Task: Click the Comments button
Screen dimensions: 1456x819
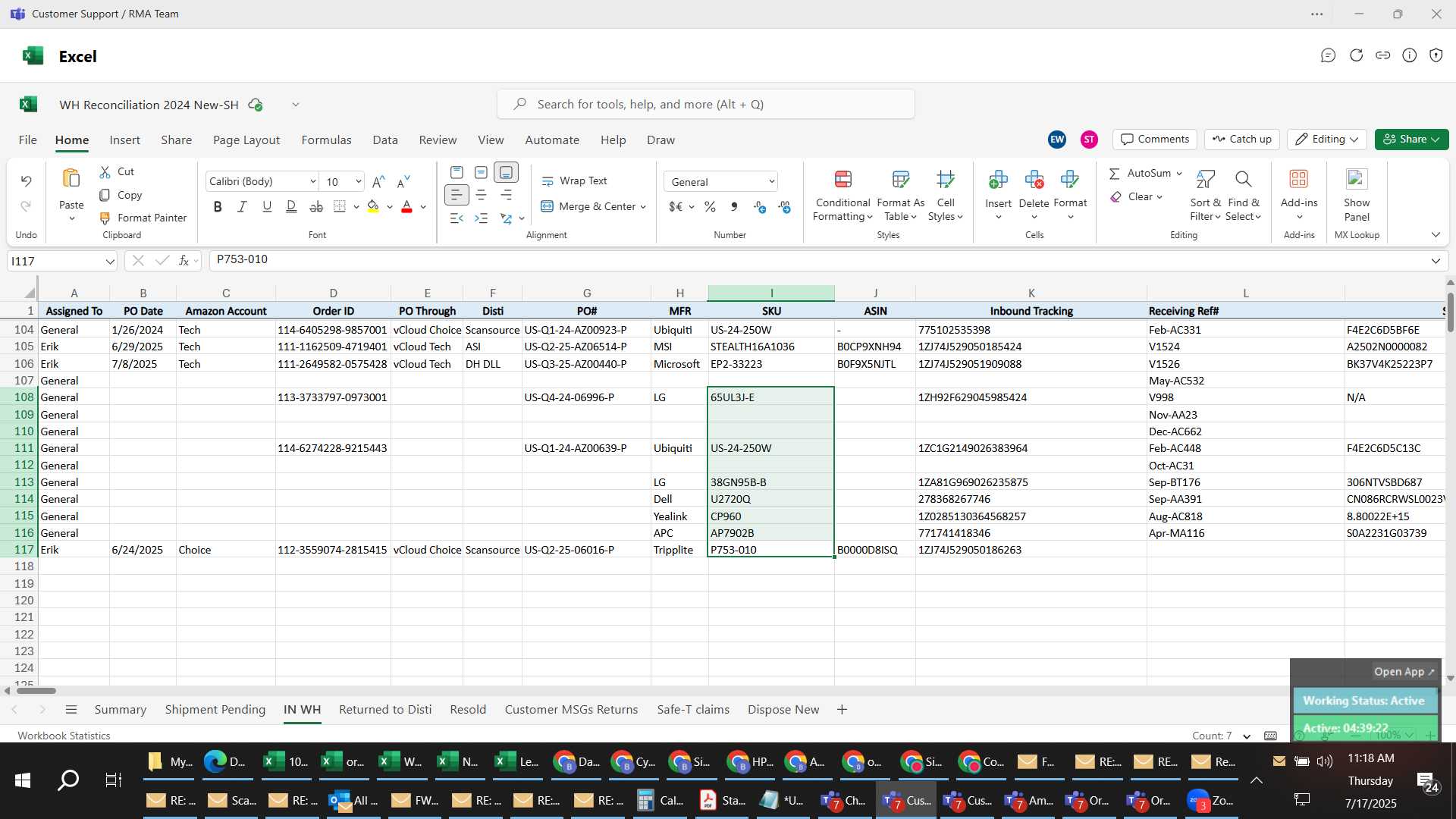Action: (1155, 140)
